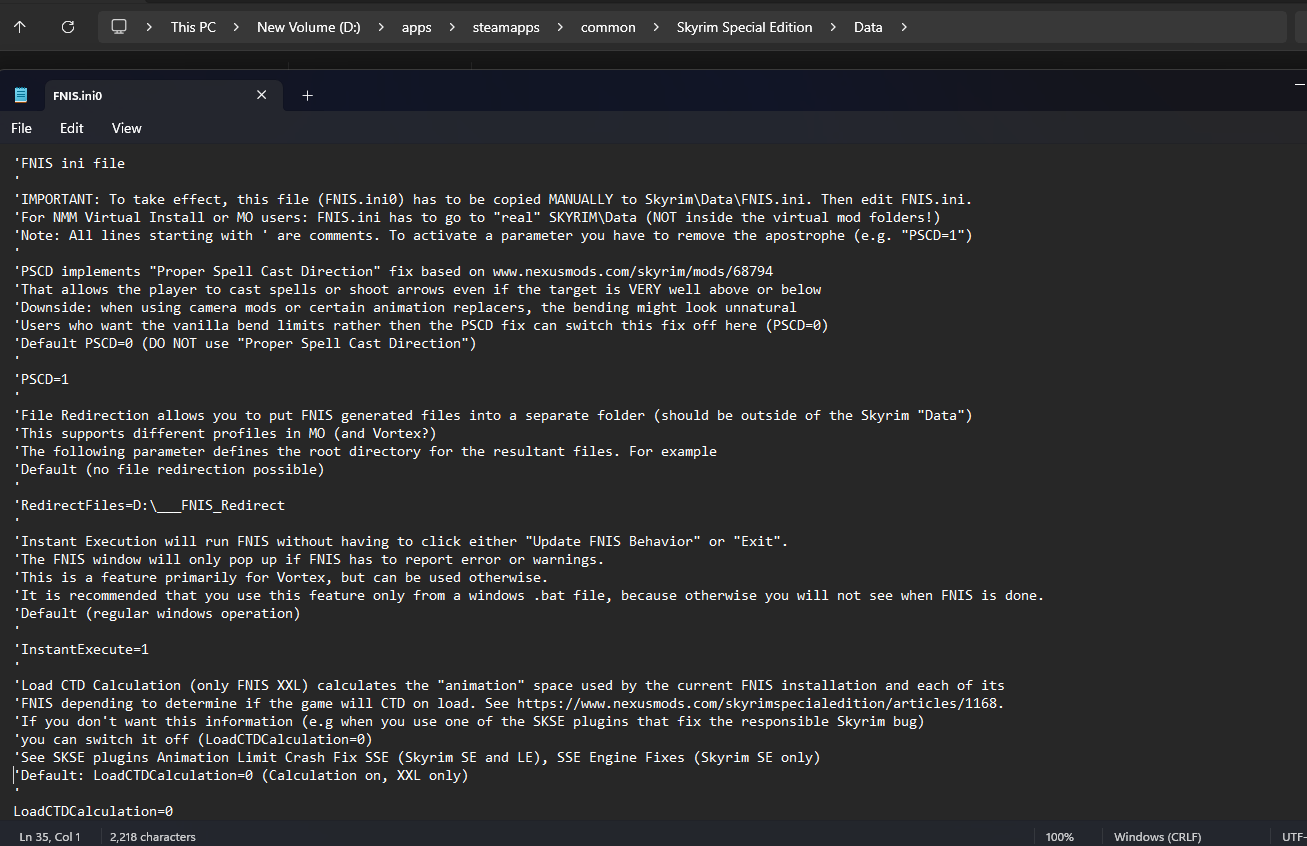Image resolution: width=1307 pixels, height=846 pixels.
Task: Place cursor on the LoadCTDCalculation=0 line
Action: tap(93, 811)
